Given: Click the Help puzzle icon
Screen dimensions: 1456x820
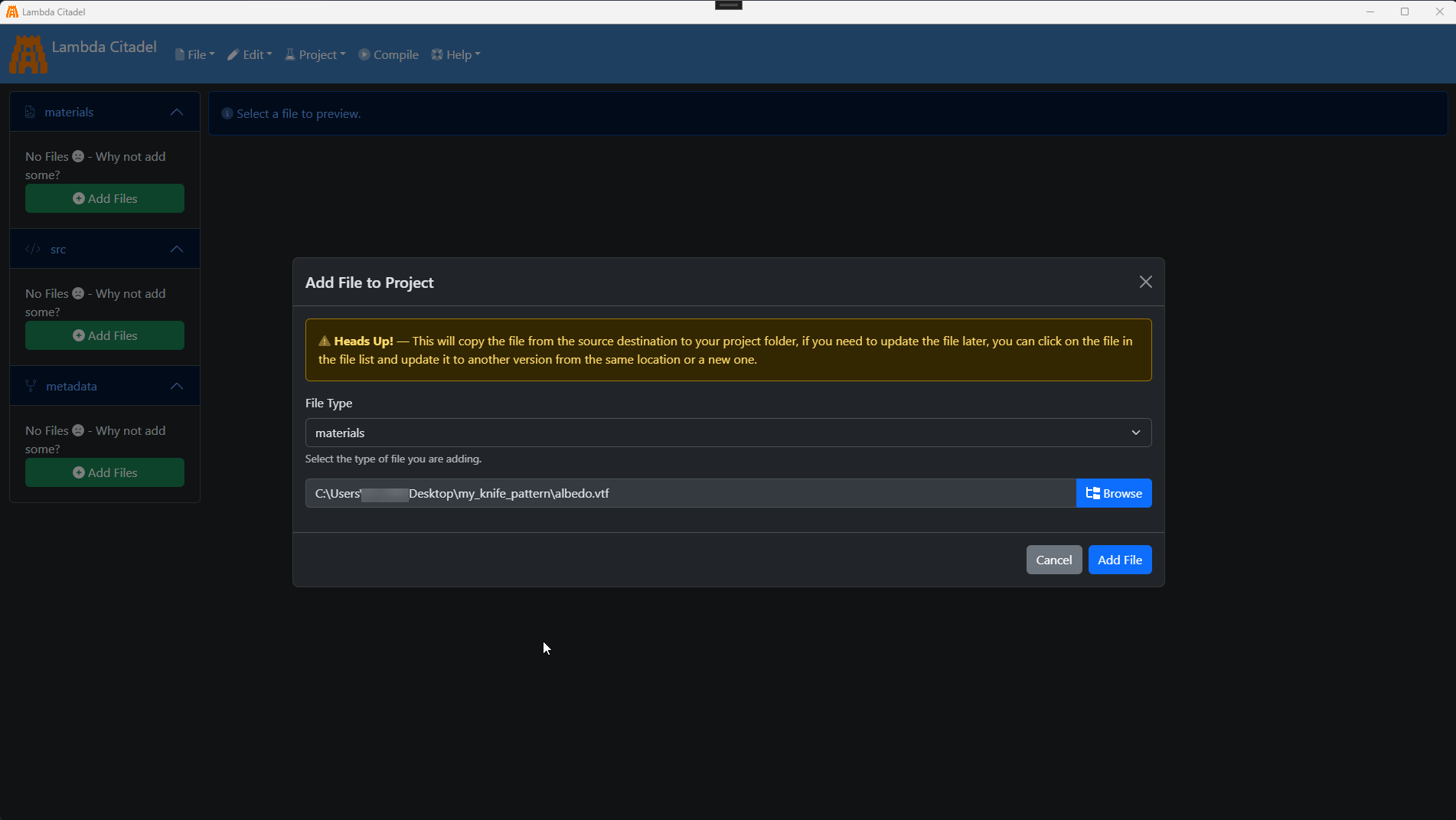Looking at the screenshot, I should click(436, 54).
